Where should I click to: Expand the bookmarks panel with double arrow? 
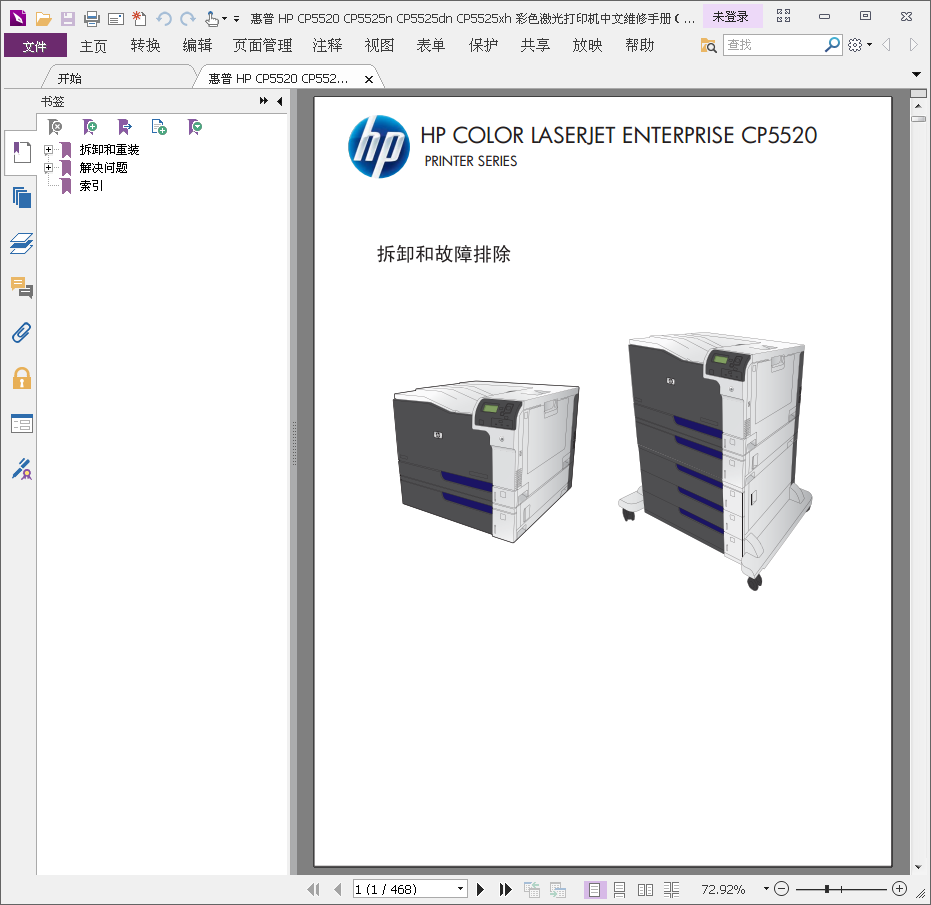264,101
